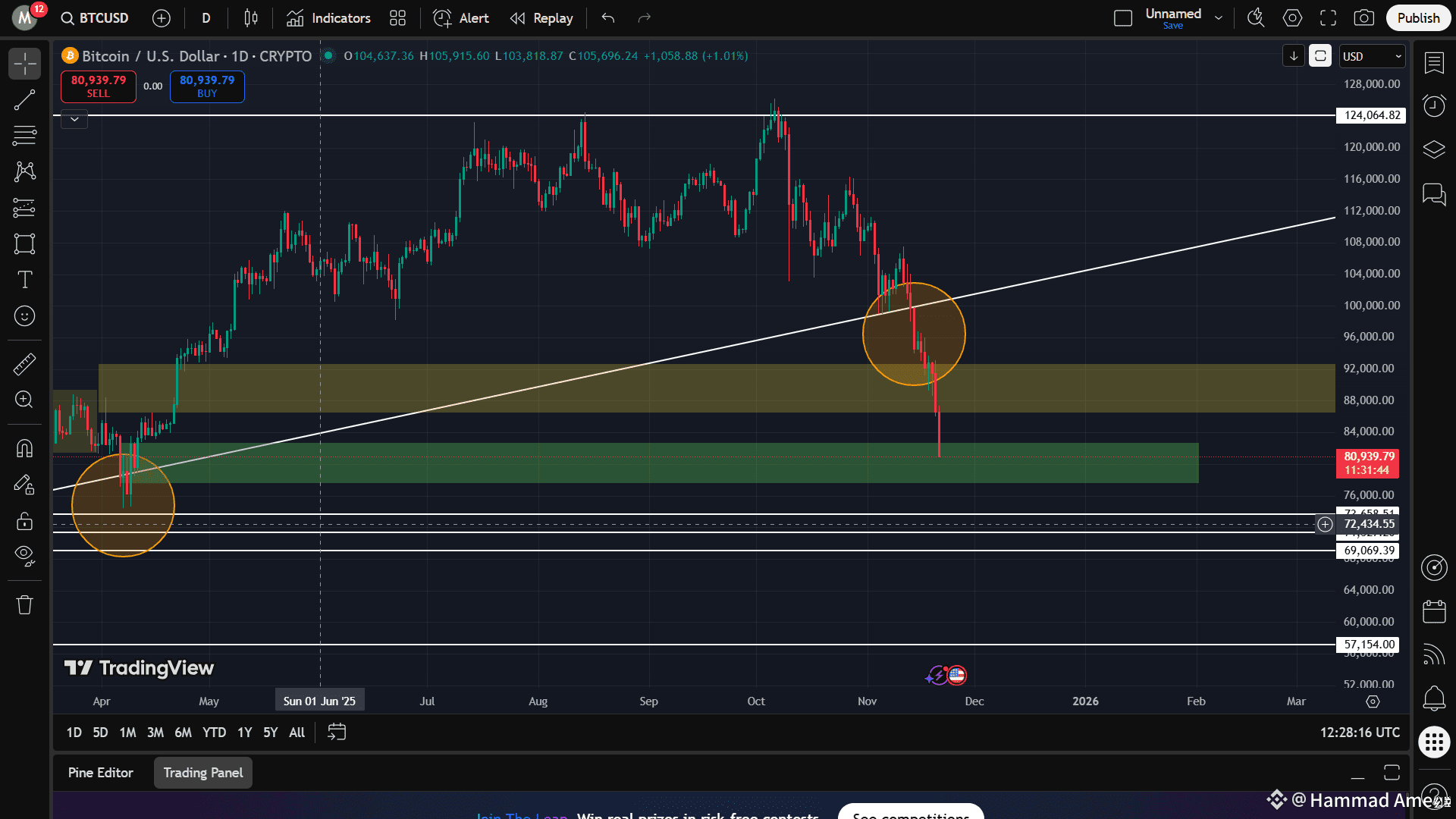Toggle the maximize chart pane button

tap(1320, 56)
